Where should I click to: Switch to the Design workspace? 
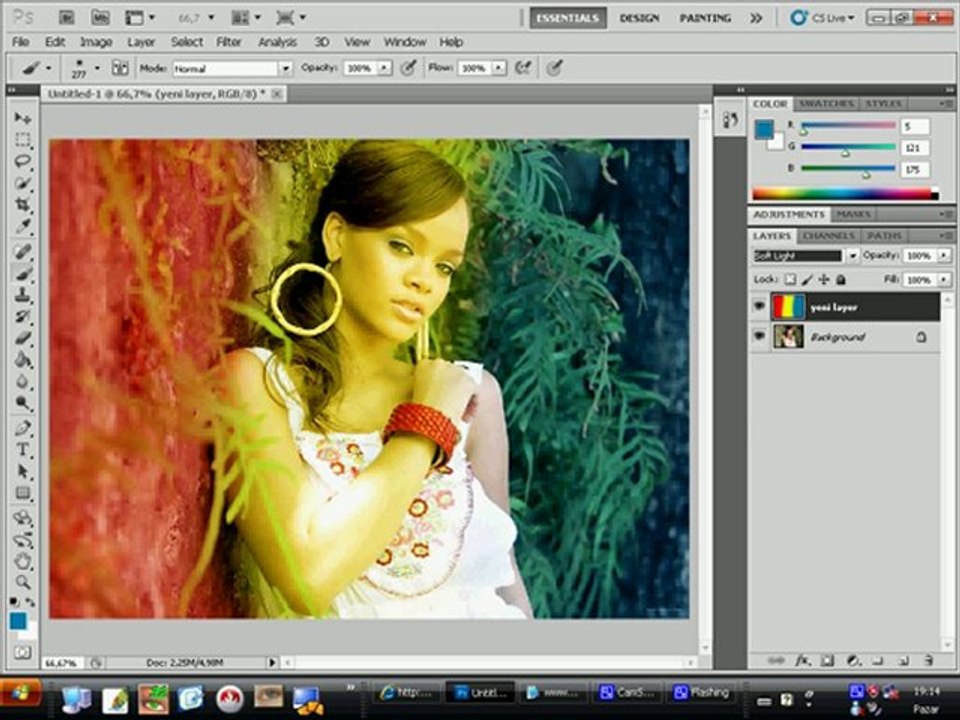pyautogui.click(x=639, y=18)
